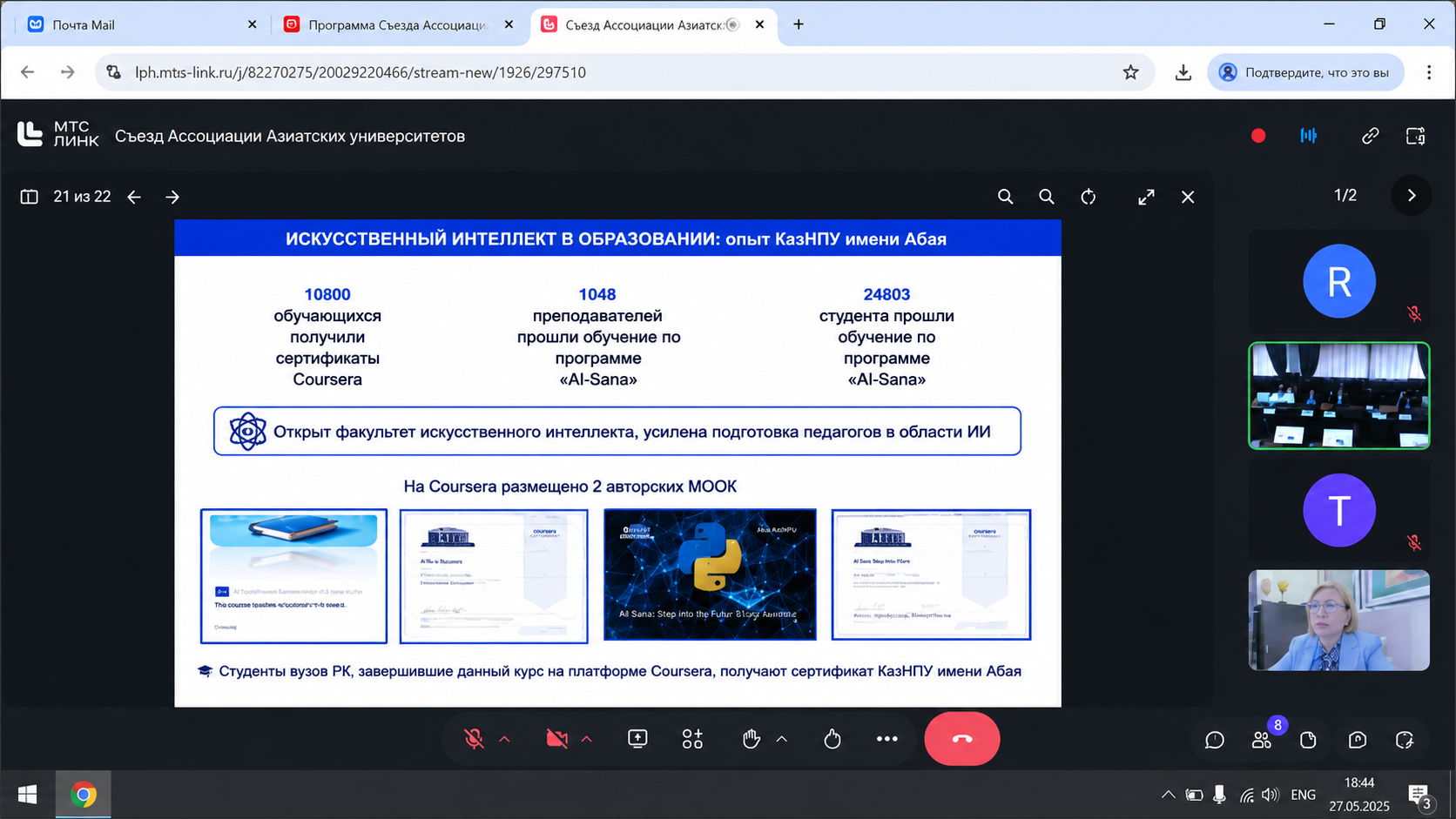The image size is (1456, 819).
Task: Expand camera settings arrow
Action: (x=587, y=739)
